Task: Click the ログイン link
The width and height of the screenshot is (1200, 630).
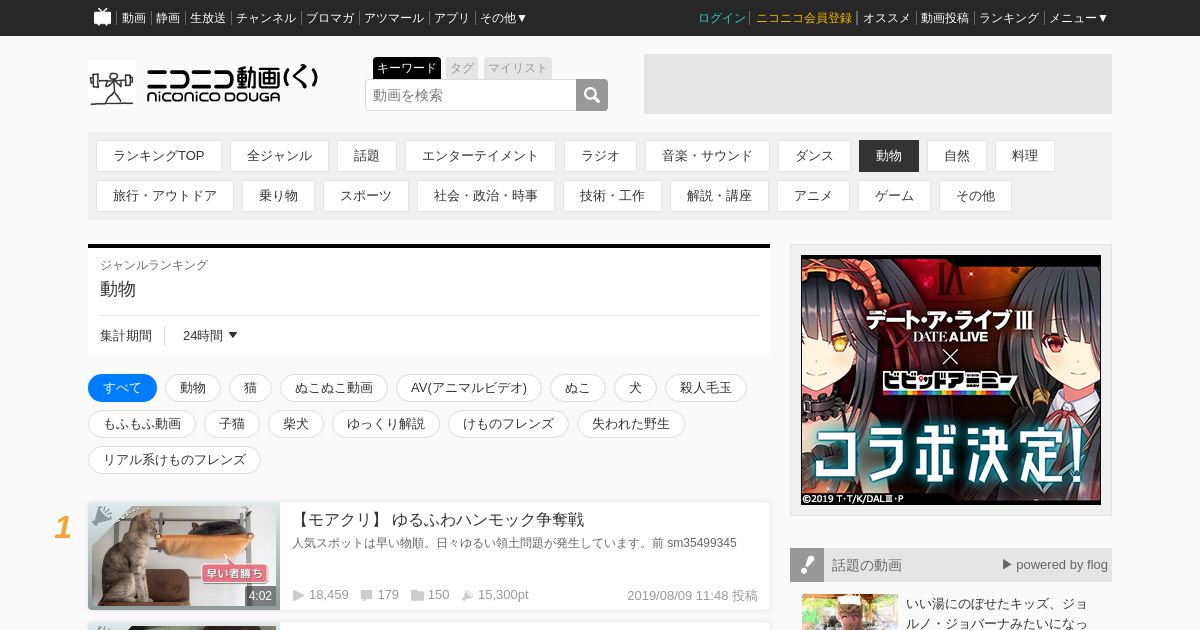Action: click(722, 18)
